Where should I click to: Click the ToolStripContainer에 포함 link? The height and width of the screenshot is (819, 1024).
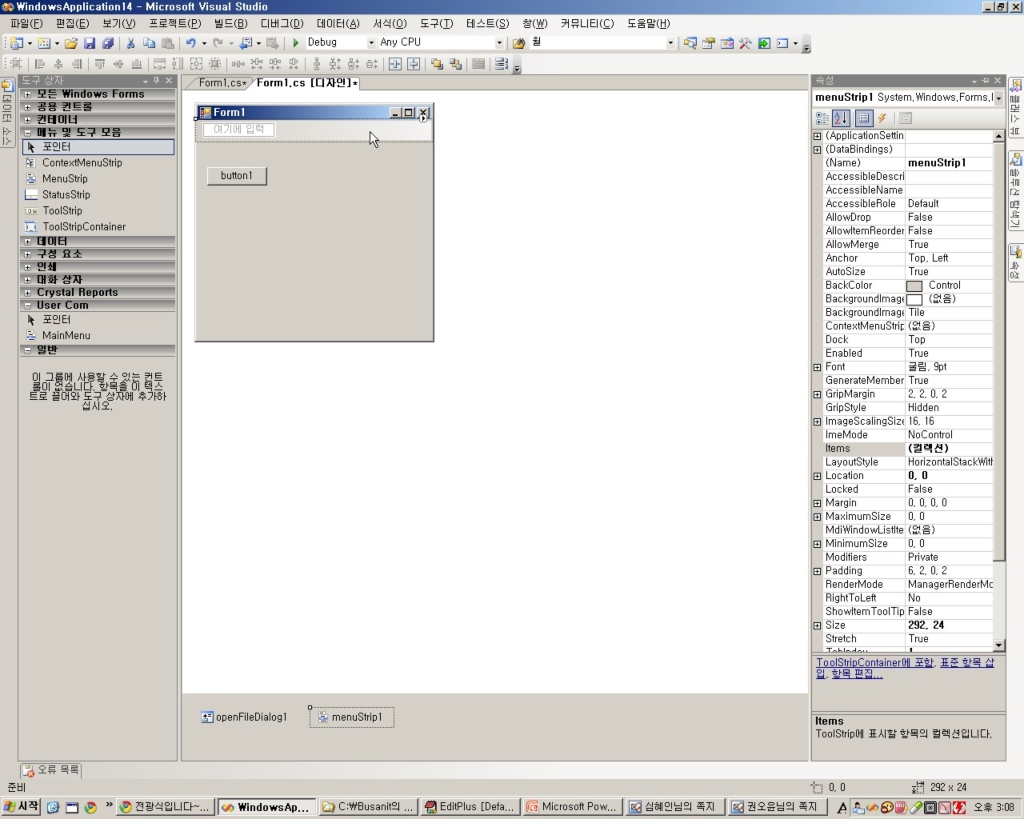tap(874, 662)
